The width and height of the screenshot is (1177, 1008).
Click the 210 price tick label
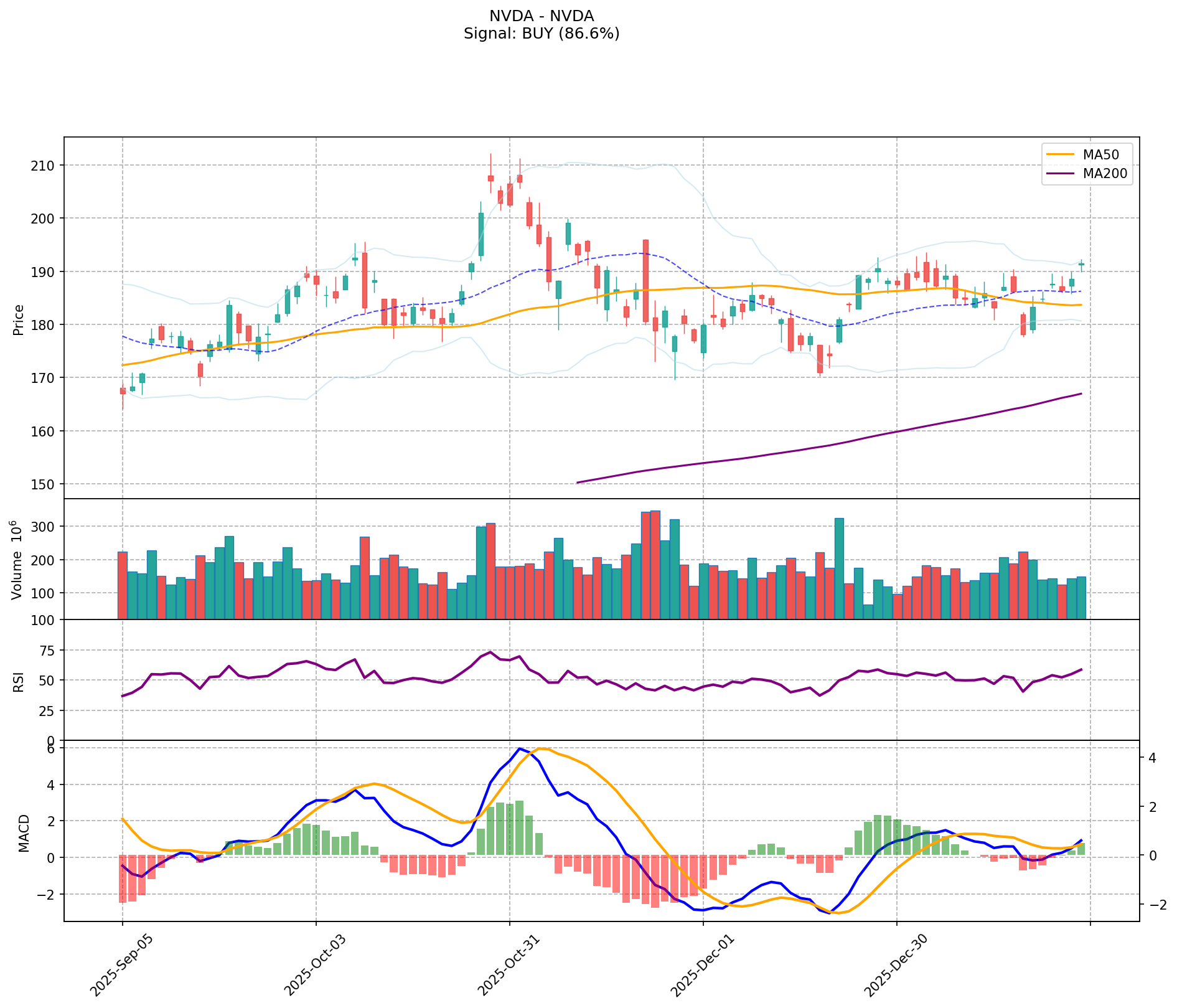click(x=45, y=166)
